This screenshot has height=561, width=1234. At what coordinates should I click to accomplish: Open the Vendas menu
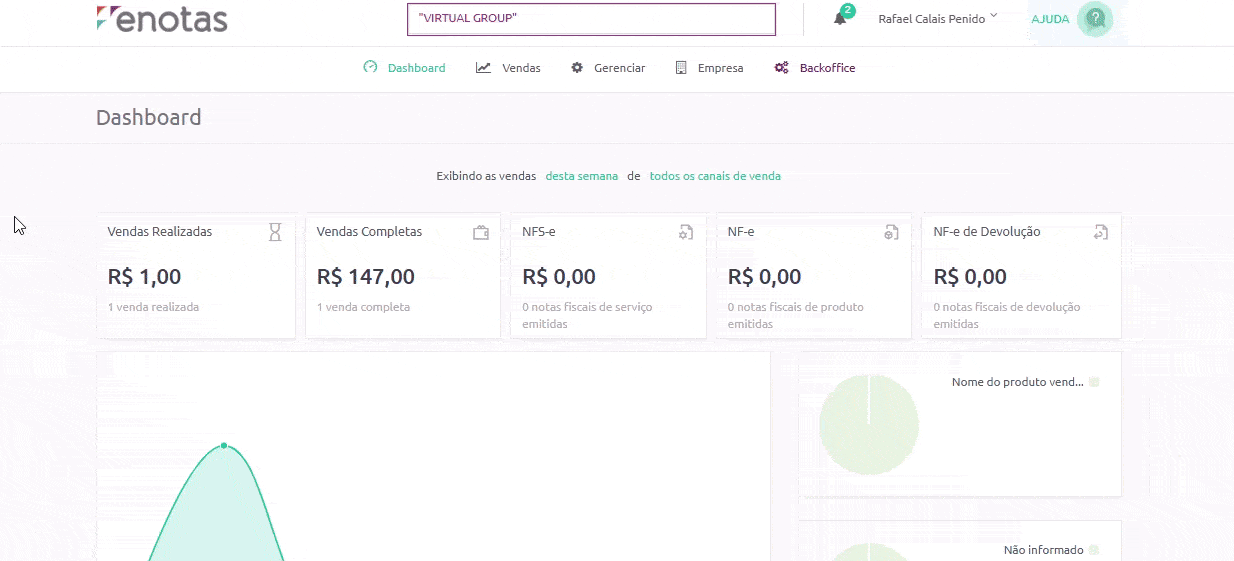(x=509, y=68)
